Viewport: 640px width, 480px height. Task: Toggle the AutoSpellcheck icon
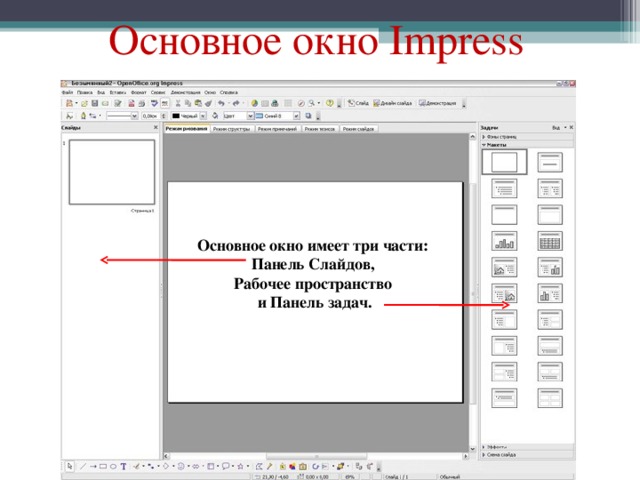click(x=164, y=104)
